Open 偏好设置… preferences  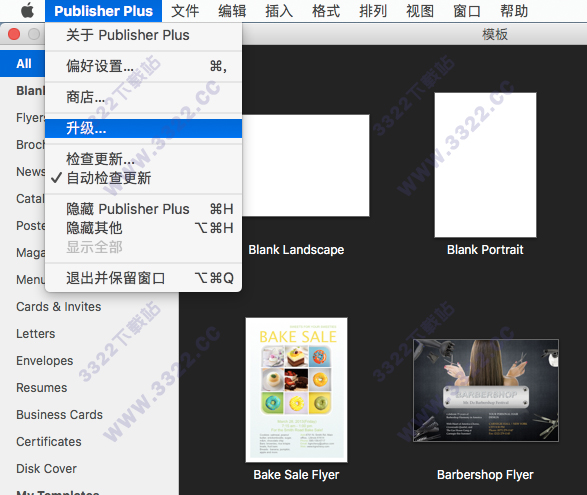click(143, 66)
